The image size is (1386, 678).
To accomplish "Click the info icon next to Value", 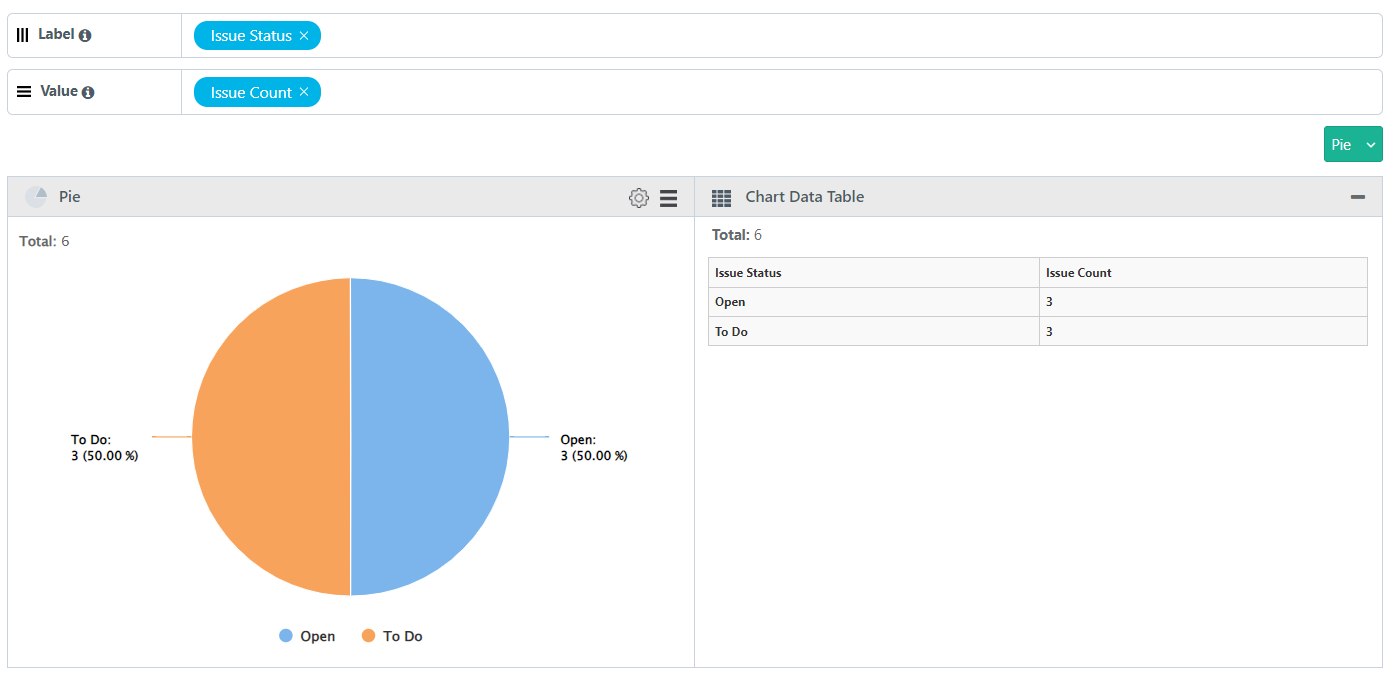I will [x=86, y=90].
